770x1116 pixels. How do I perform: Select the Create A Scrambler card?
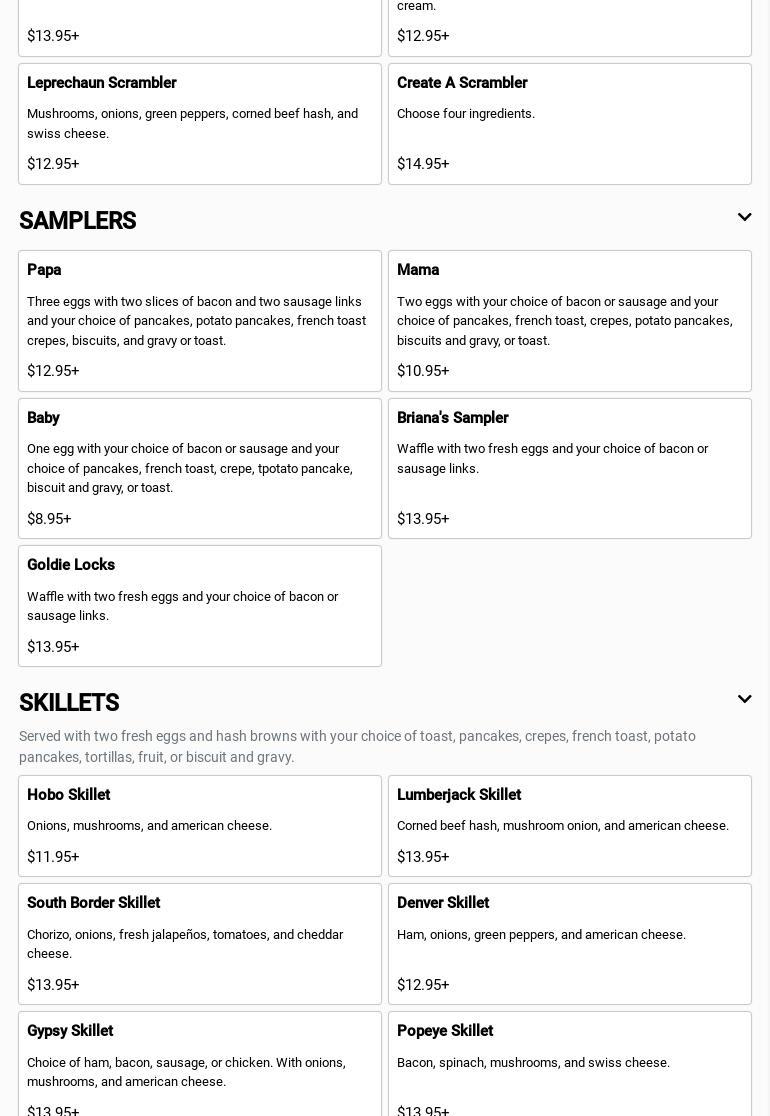pos(569,123)
